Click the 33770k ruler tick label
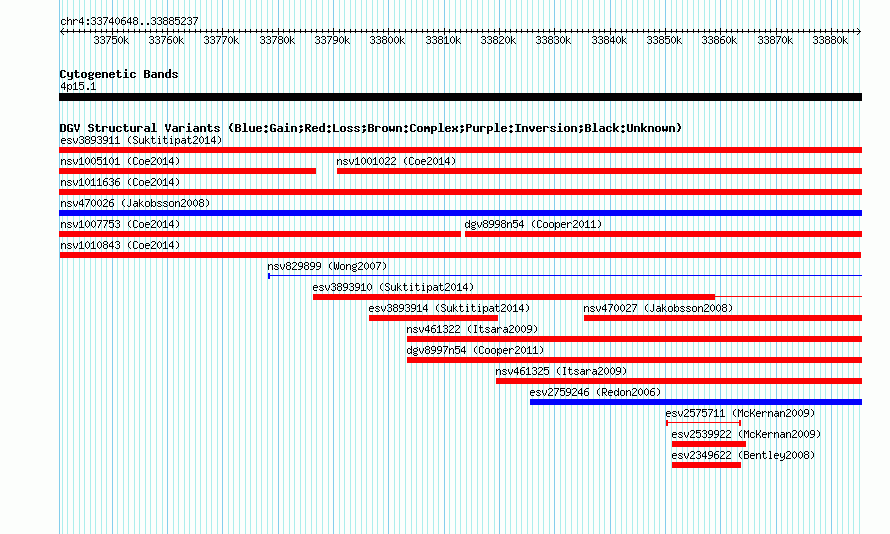 [221, 40]
